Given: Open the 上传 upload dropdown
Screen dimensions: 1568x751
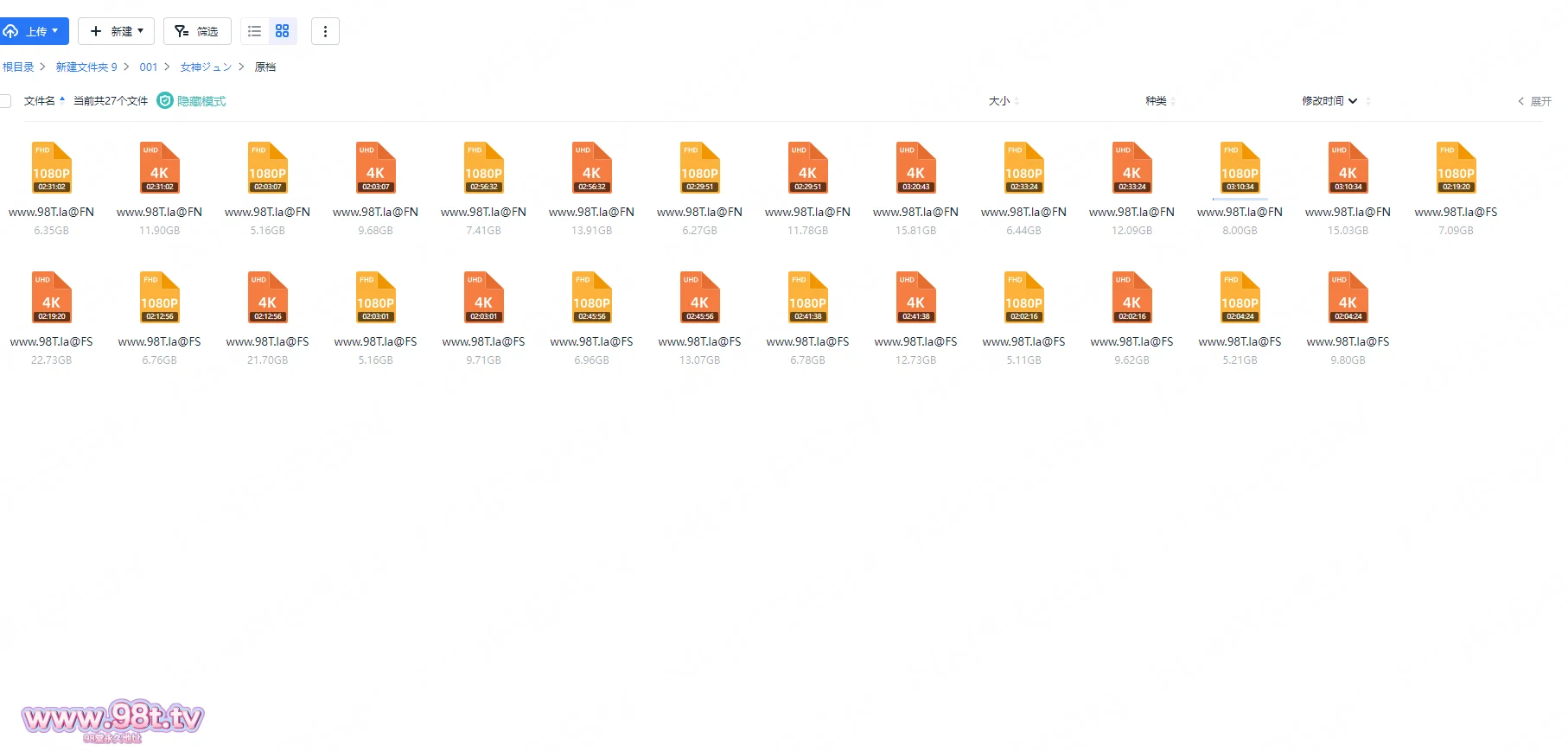Looking at the screenshot, I should pyautogui.click(x=35, y=31).
